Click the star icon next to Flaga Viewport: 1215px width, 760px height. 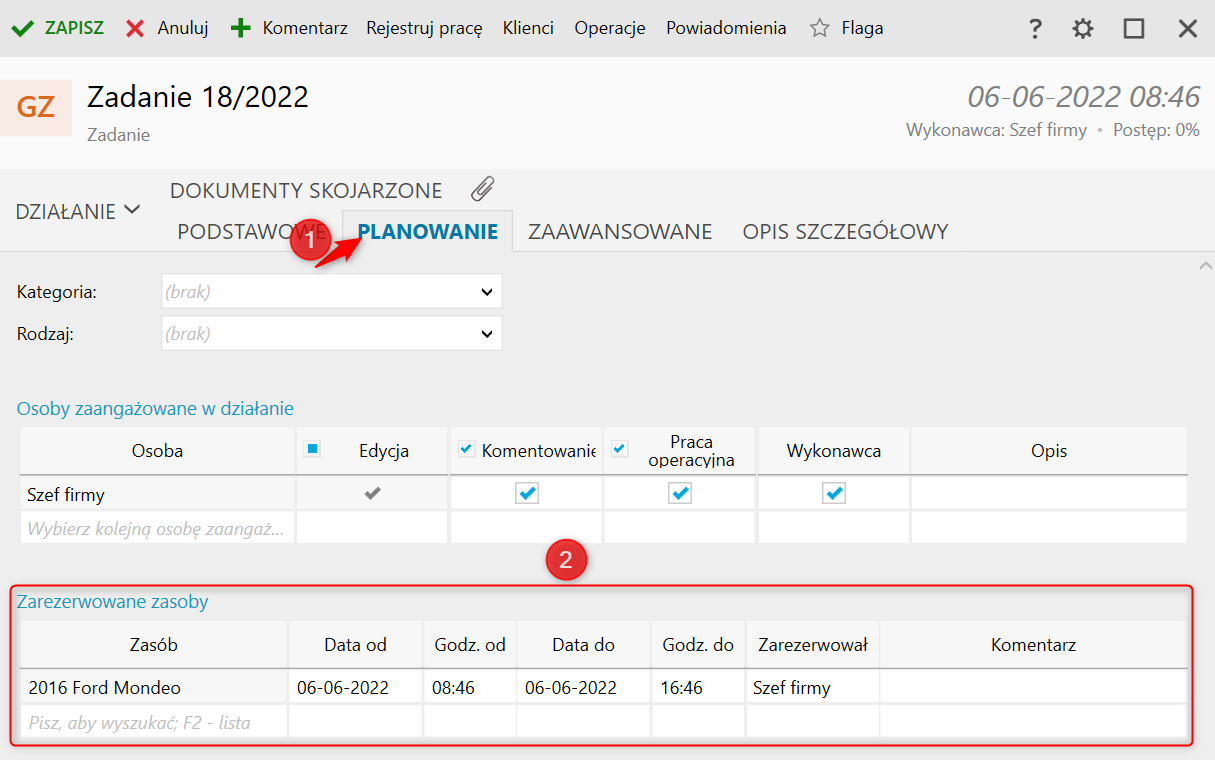click(820, 28)
